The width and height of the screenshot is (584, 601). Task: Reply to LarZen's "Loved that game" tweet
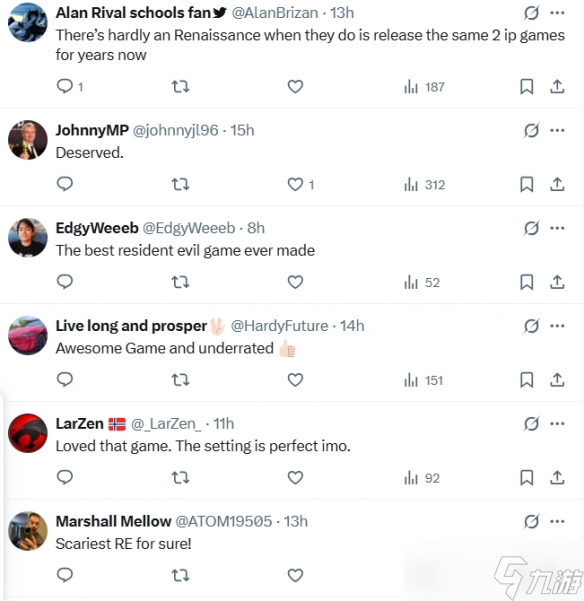[x=65, y=478]
